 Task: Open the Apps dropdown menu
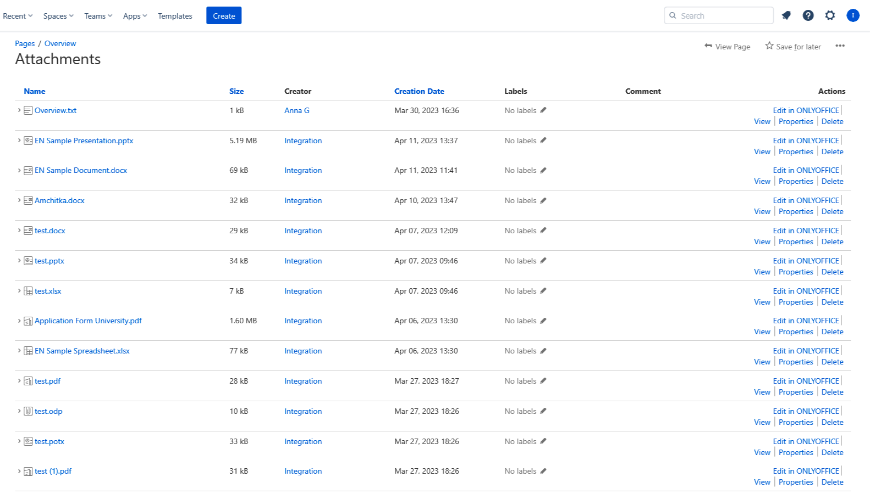click(x=135, y=16)
